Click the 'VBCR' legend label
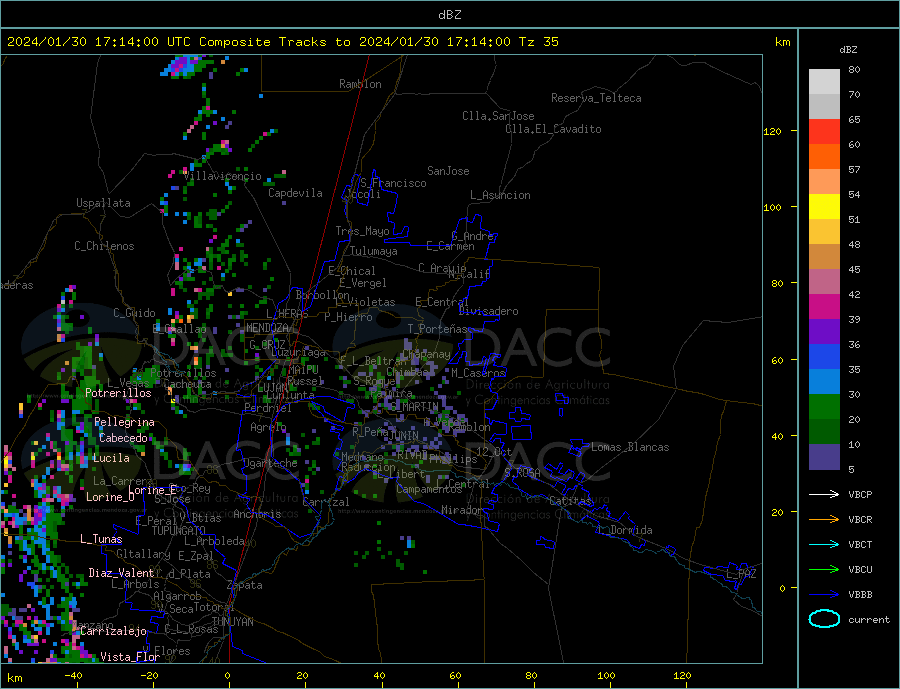The width and height of the screenshot is (900, 689). click(x=860, y=520)
